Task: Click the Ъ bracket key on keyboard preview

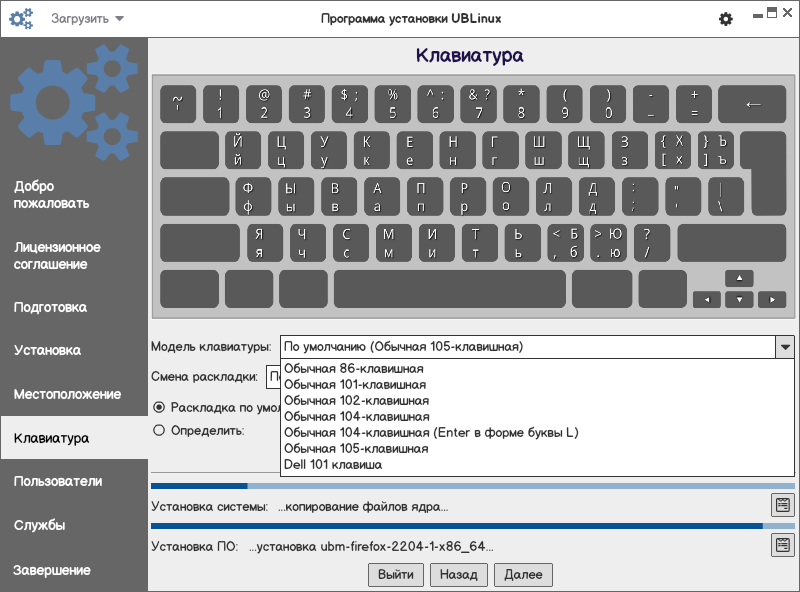Action: 715,150
